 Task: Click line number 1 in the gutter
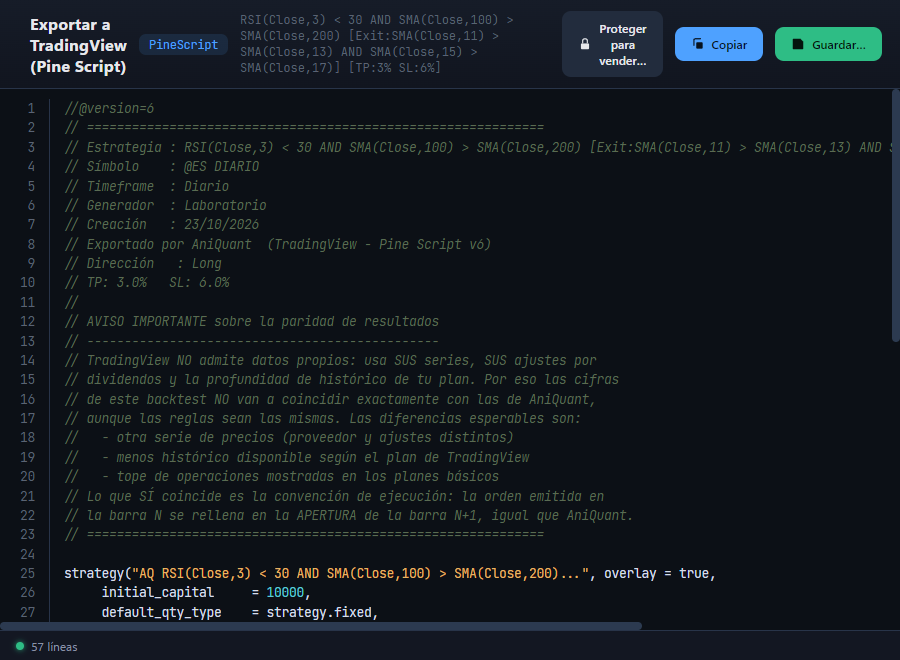[31, 108]
